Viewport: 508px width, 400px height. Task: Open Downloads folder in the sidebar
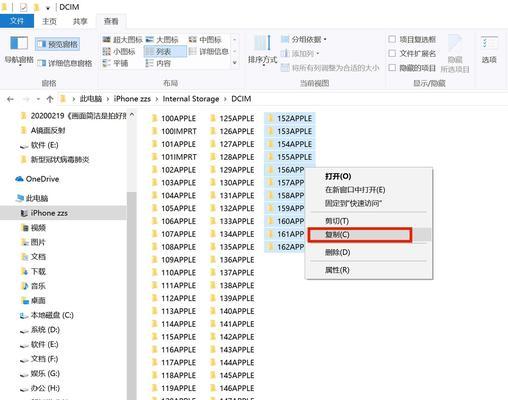pyautogui.click(x=33, y=271)
